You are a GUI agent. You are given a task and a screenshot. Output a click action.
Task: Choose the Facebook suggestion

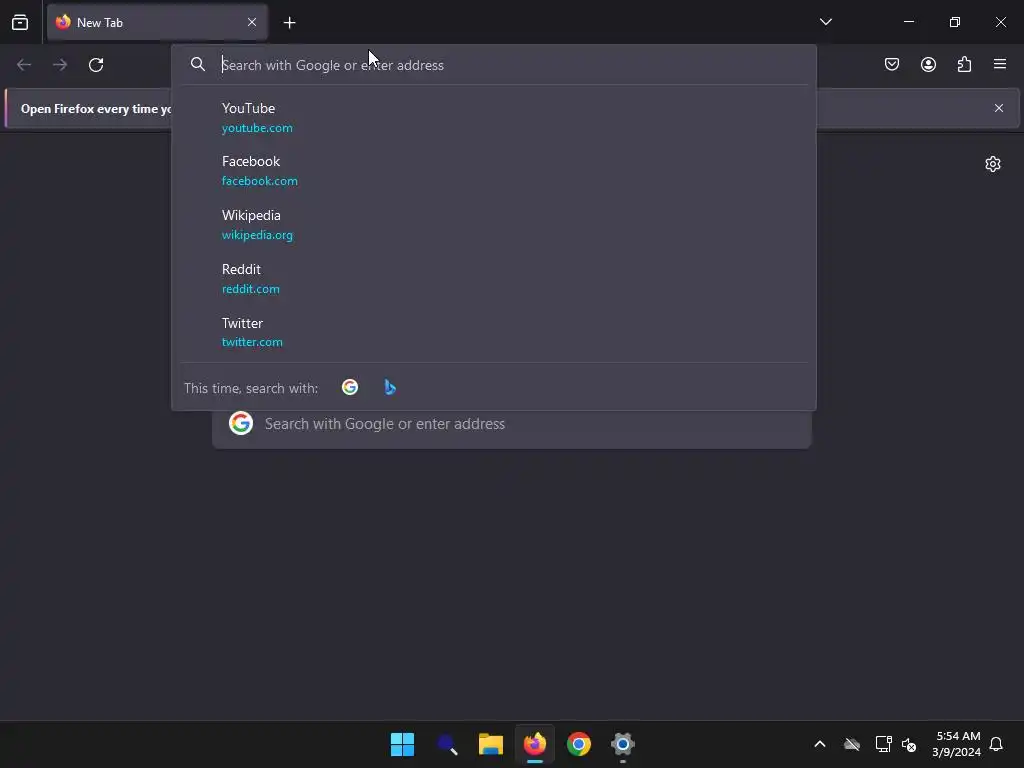(x=494, y=171)
